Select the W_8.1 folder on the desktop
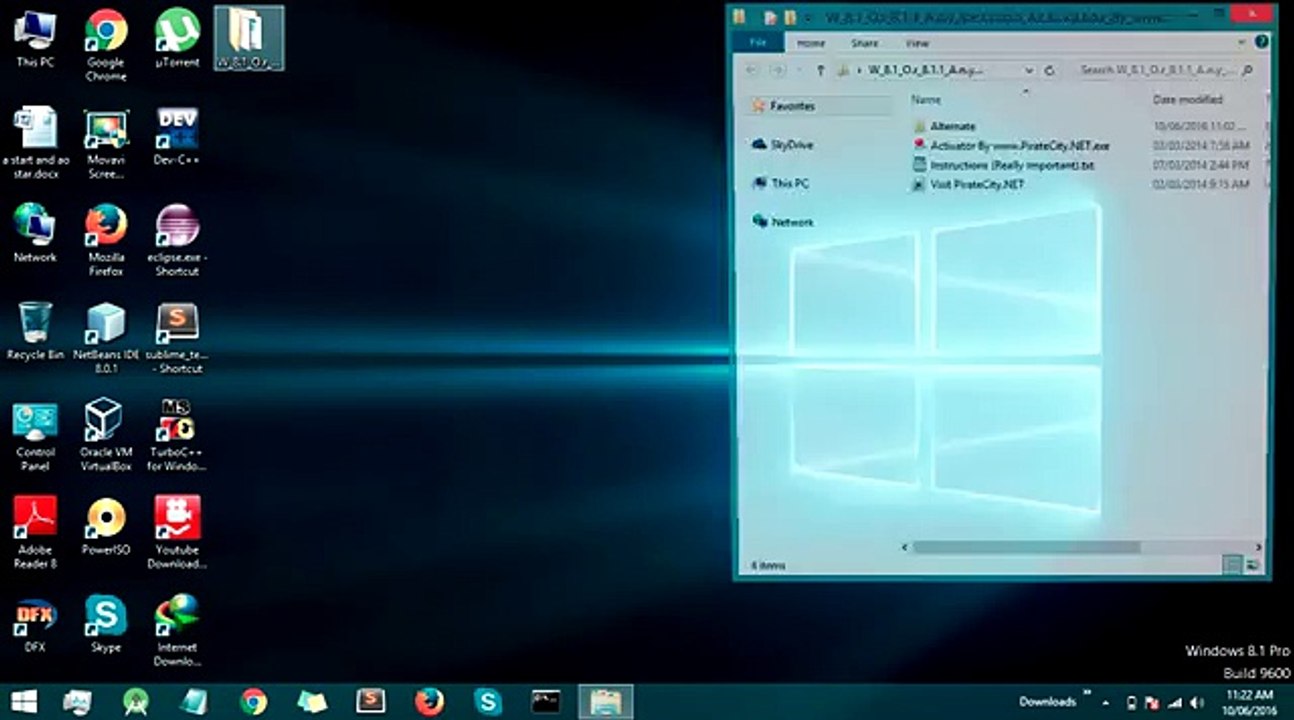1294x720 pixels. (249, 38)
